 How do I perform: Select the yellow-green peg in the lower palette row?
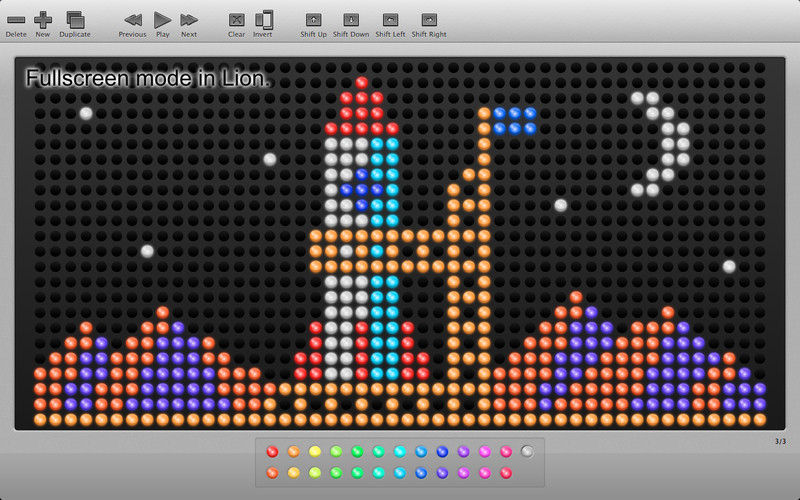[x=315, y=473]
